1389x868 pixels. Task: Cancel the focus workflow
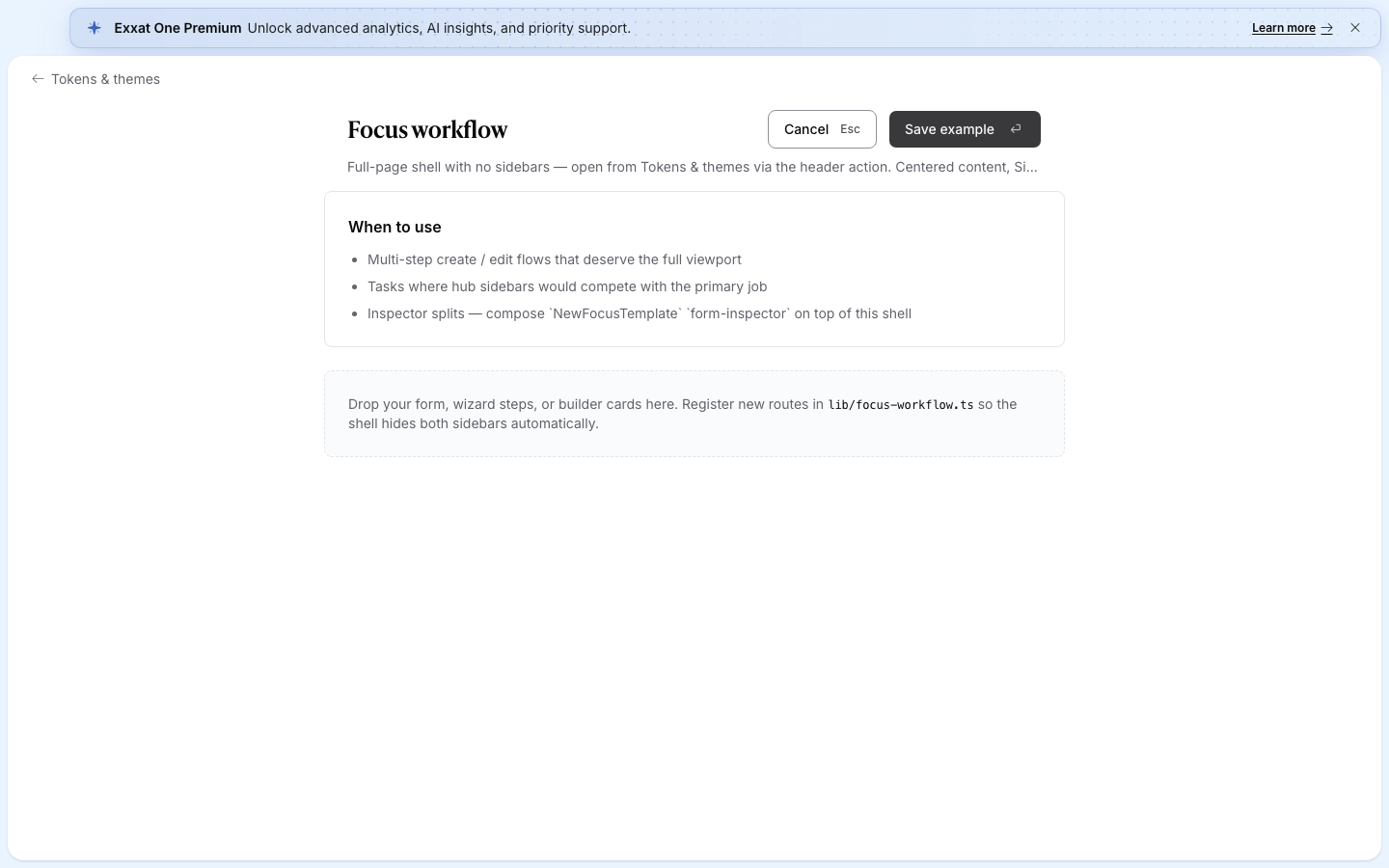tap(822, 129)
